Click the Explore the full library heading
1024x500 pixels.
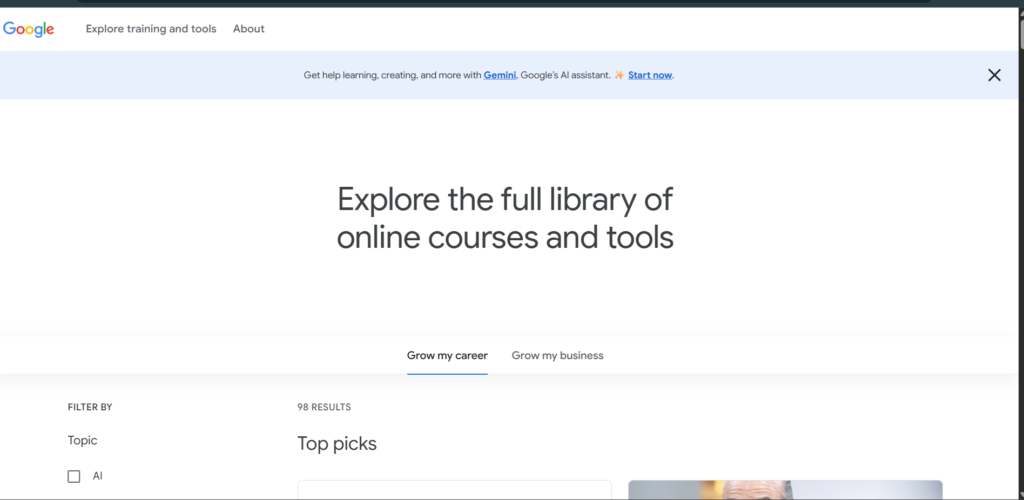tap(505, 218)
